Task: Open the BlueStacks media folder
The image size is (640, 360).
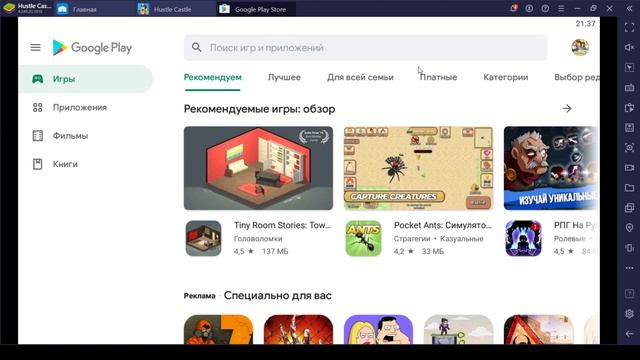Action: point(629,188)
